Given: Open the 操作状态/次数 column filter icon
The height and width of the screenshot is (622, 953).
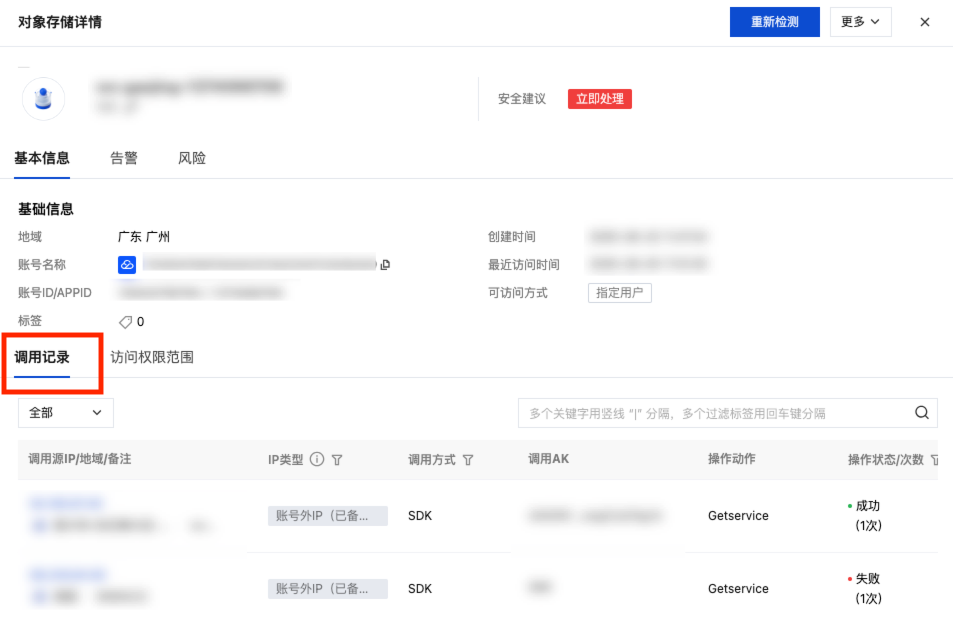Looking at the screenshot, I should pyautogui.click(x=935, y=460).
